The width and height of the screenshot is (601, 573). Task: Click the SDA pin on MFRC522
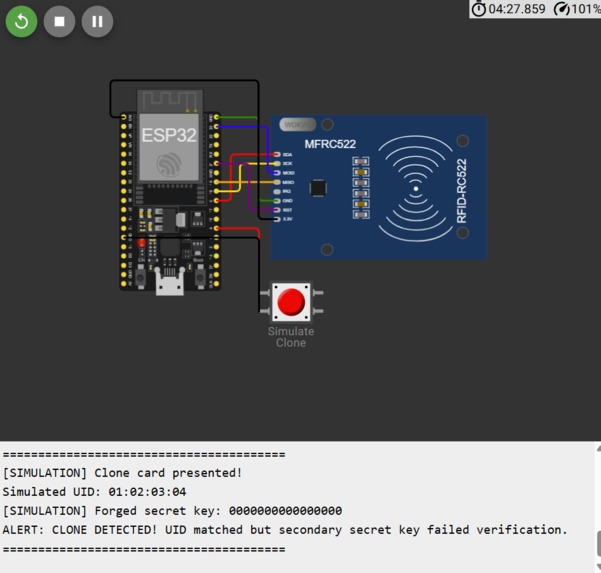tap(277, 154)
